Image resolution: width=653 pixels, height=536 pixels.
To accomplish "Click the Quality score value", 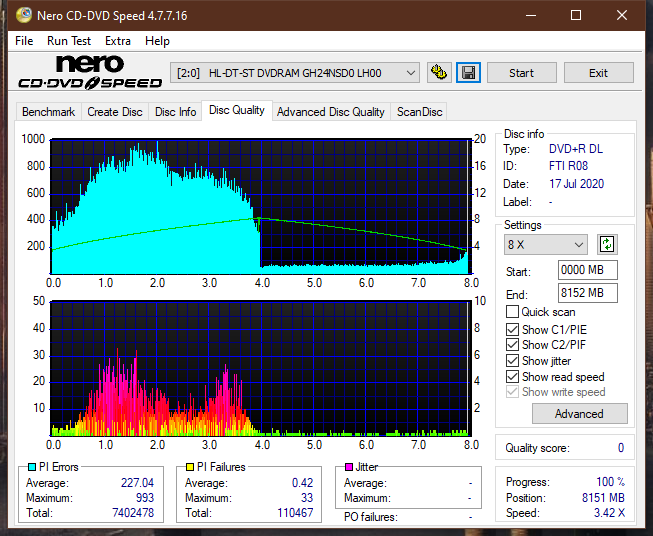I will 621,448.
